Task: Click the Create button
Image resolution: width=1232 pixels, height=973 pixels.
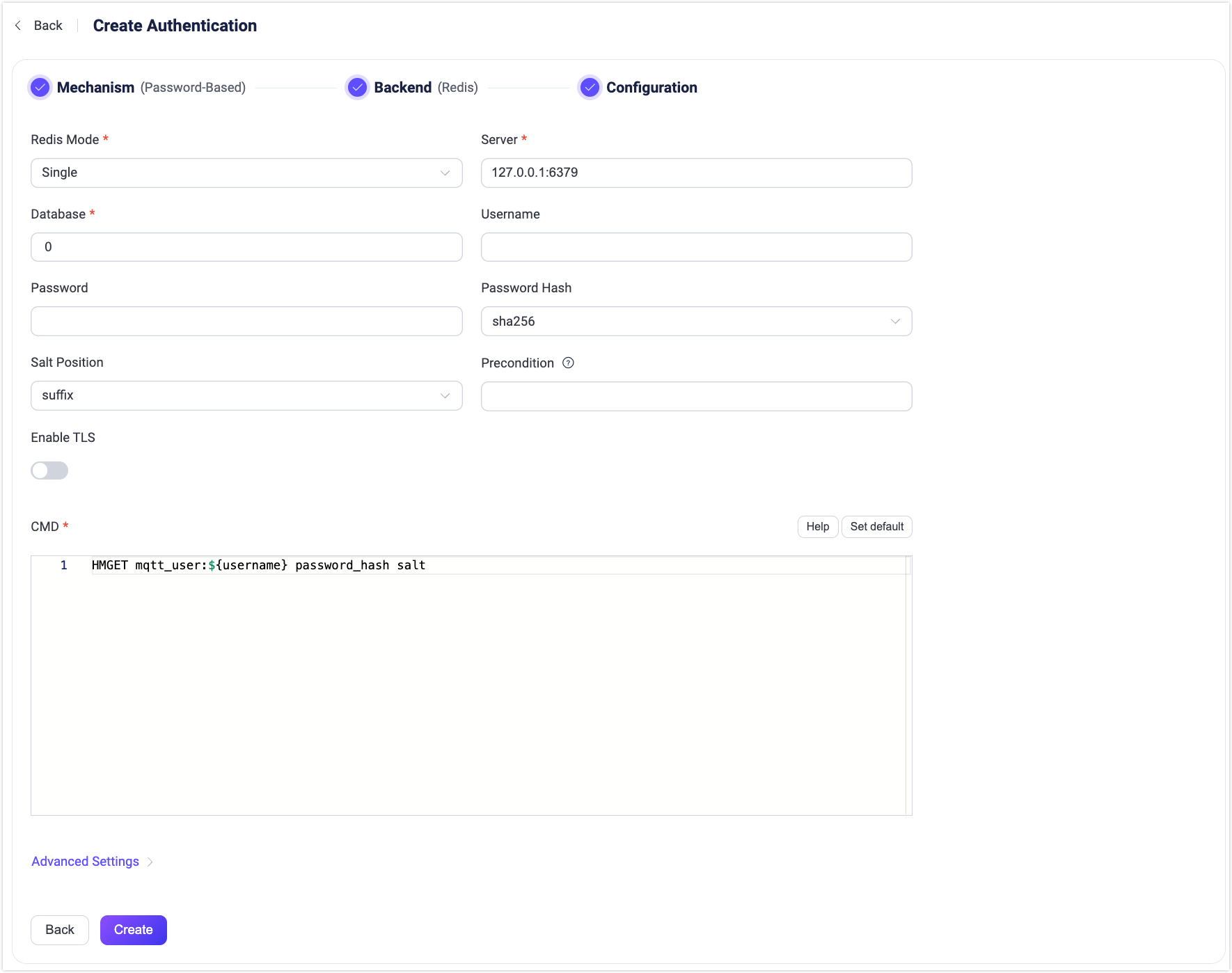Action: pyautogui.click(x=133, y=930)
